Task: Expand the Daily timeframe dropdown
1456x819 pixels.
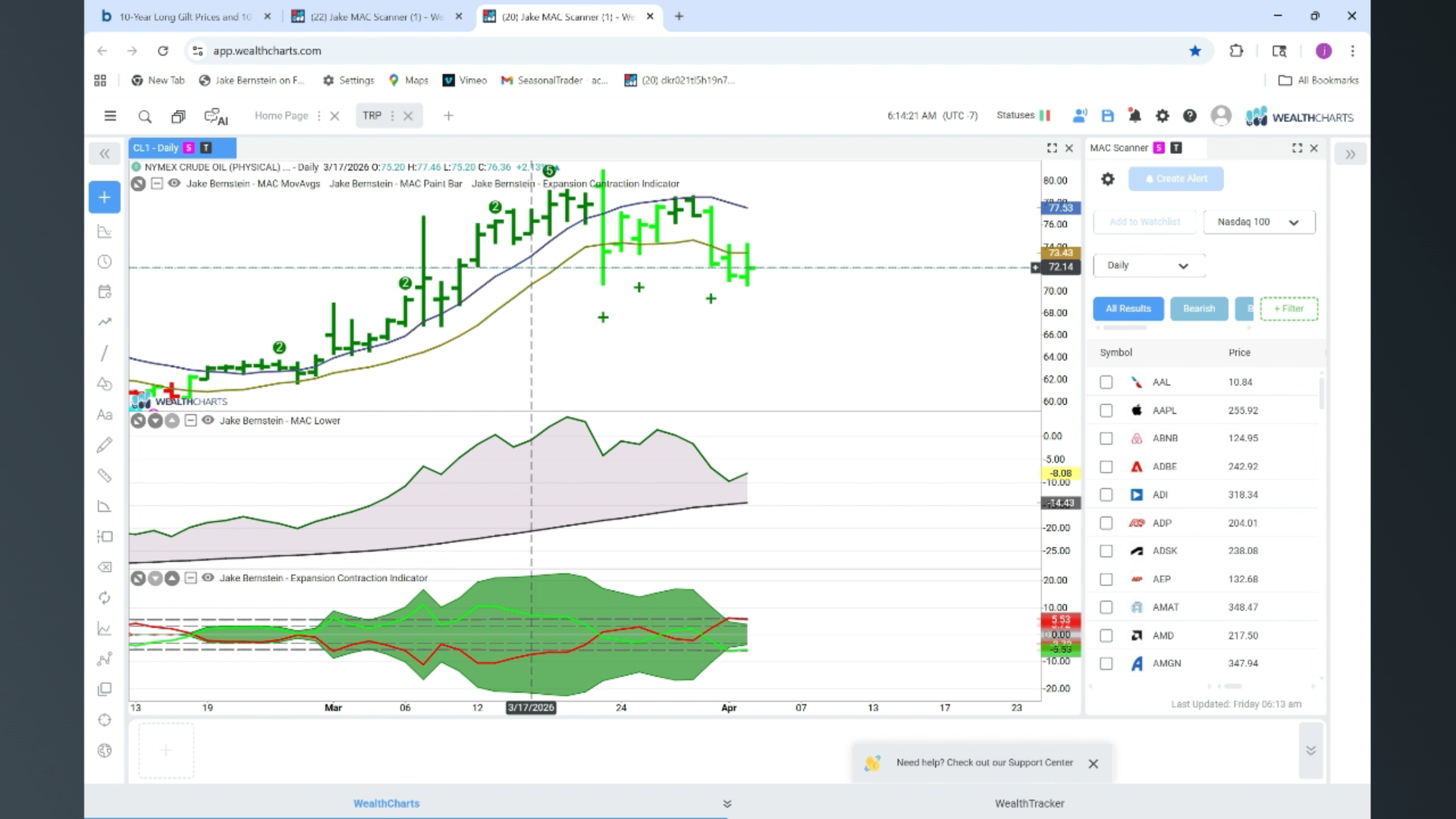Action: (x=1148, y=265)
